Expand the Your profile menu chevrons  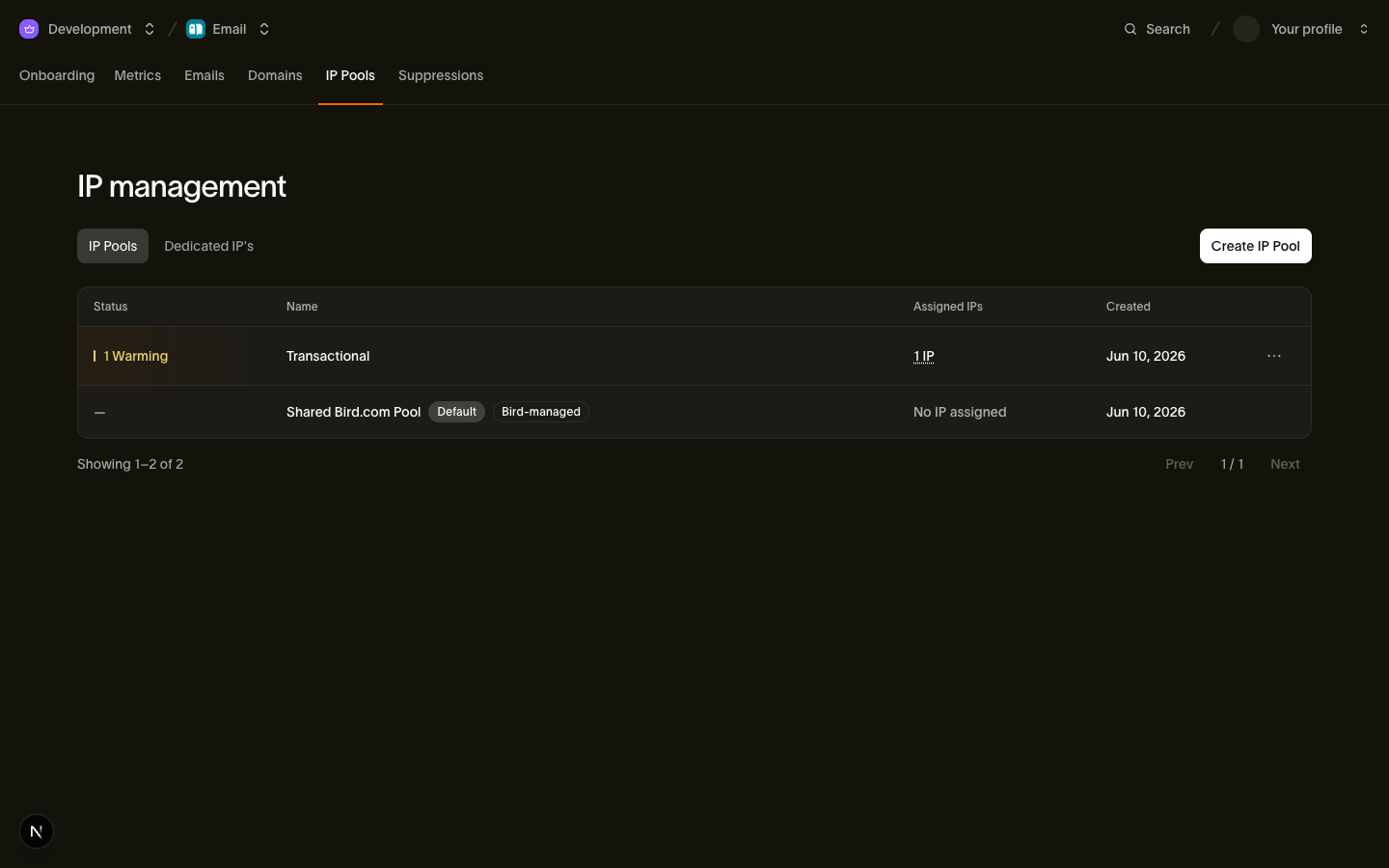click(1364, 29)
